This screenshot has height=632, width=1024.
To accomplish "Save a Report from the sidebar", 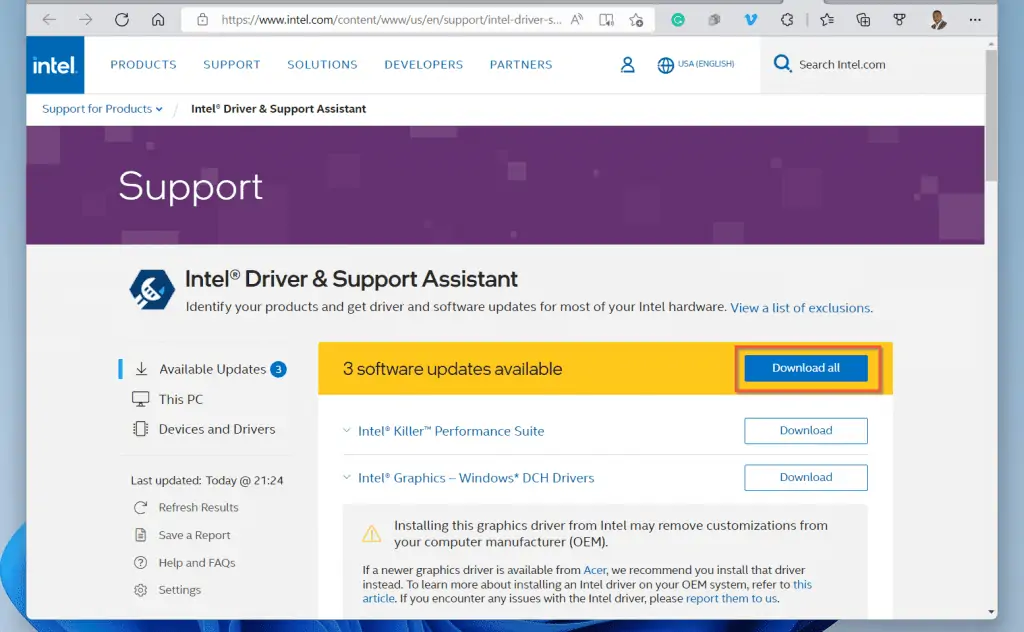I will click(195, 535).
